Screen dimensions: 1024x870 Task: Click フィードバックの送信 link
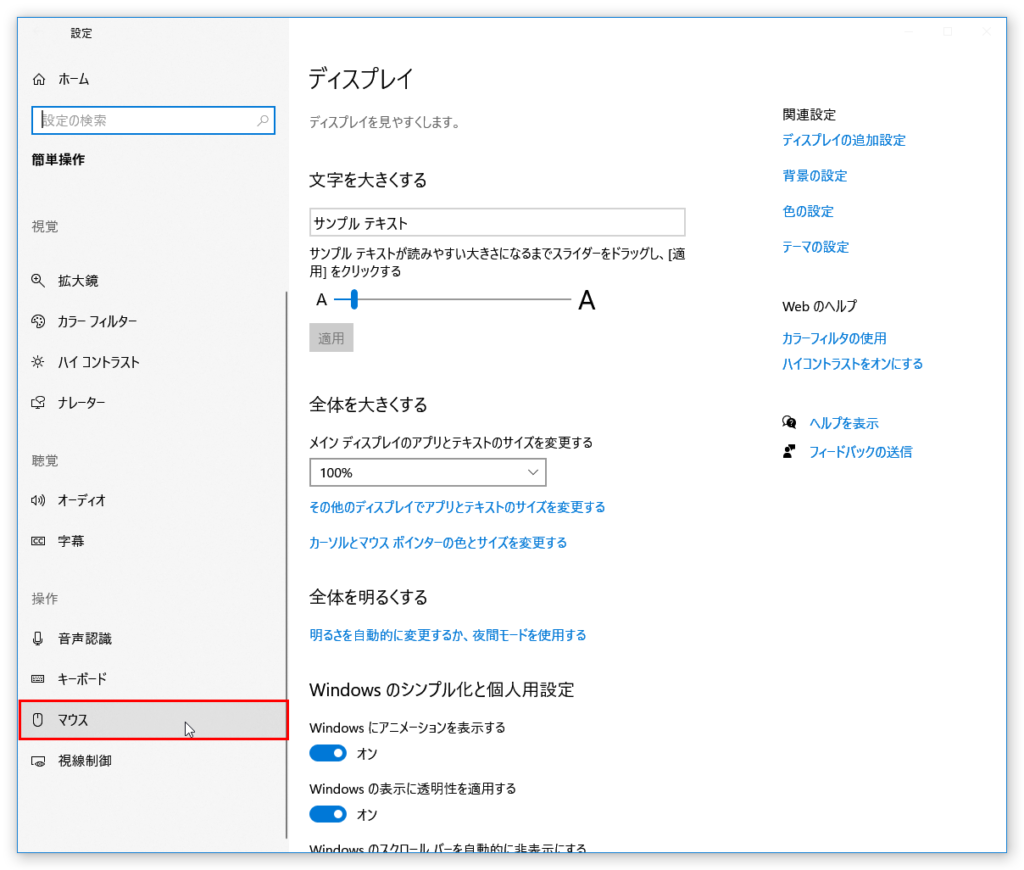(x=861, y=452)
